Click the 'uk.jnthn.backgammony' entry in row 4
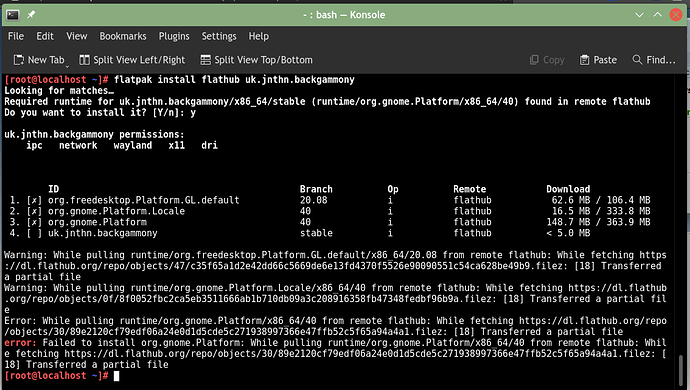The width and height of the screenshot is (690, 390). tap(103, 233)
